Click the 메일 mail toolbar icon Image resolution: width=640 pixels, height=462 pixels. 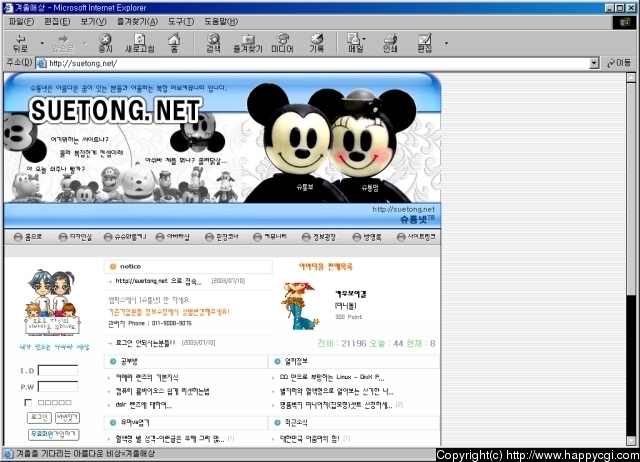click(x=354, y=43)
